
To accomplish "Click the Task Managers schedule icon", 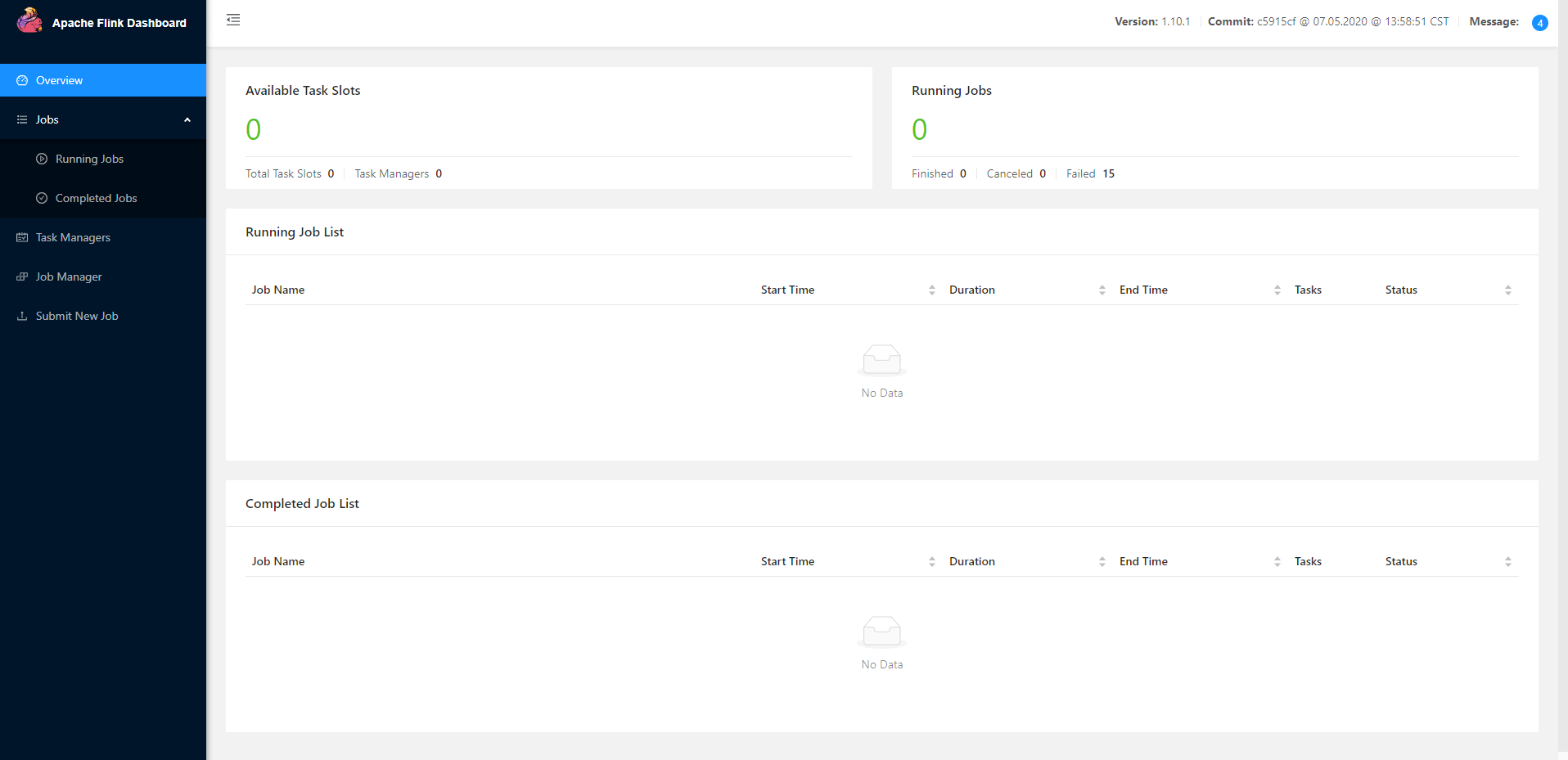I will point(22,237).
